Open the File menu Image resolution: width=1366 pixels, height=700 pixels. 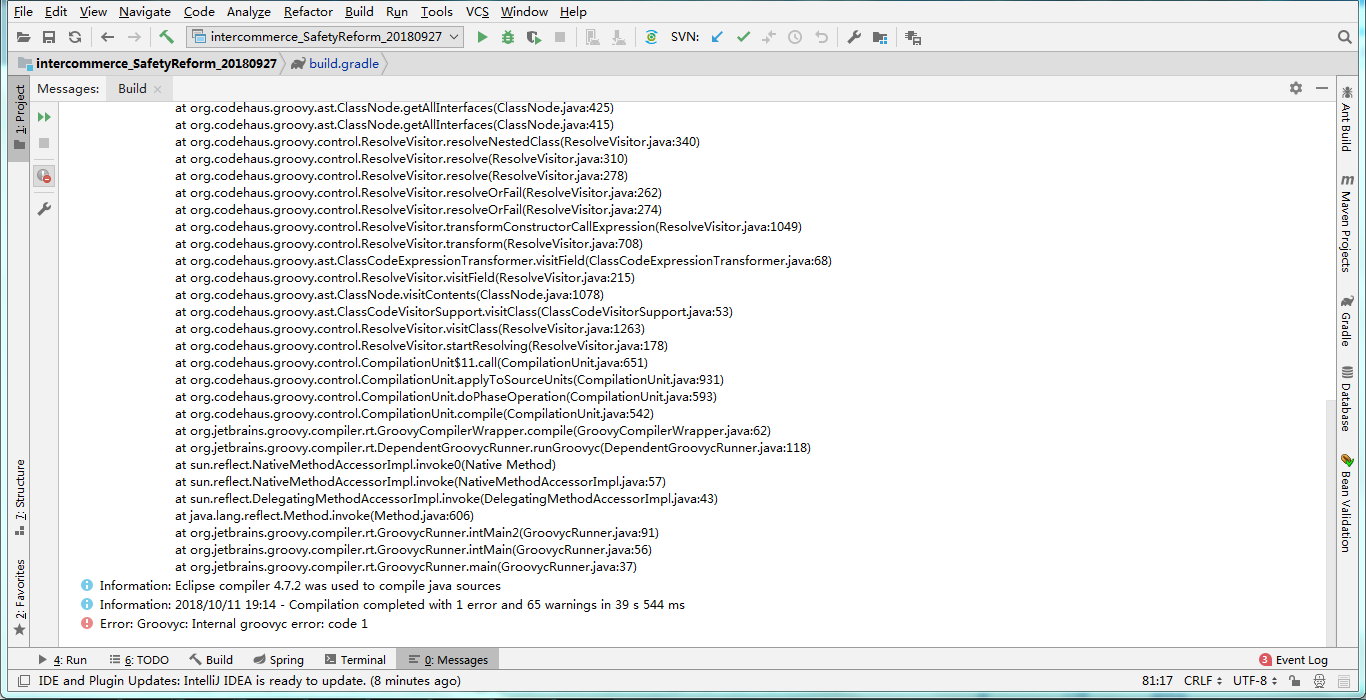pos(23,11)
